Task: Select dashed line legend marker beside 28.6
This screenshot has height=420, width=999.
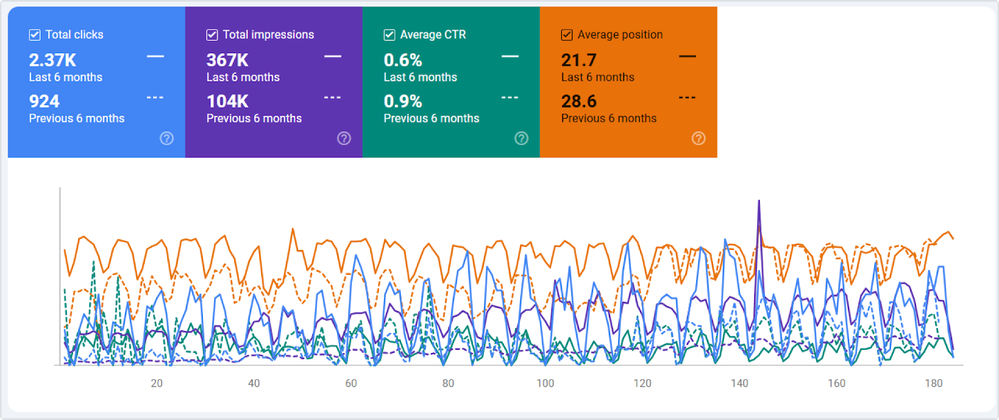Action: pyautogui.click(x=687, y=98)
